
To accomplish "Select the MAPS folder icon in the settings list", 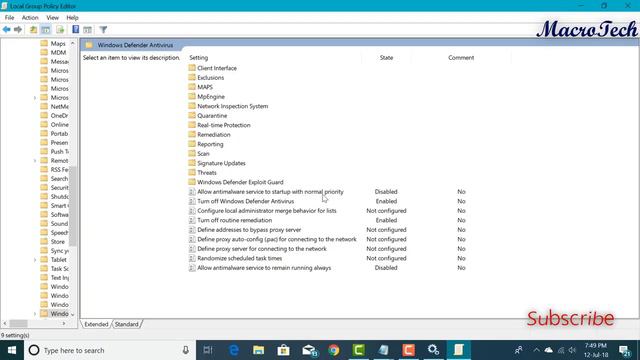I will (192, 87).
